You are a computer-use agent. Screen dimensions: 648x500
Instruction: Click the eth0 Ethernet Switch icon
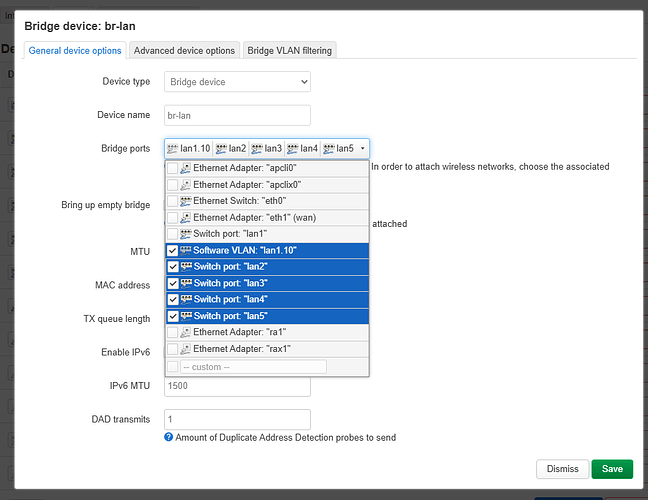coord(186,201)
